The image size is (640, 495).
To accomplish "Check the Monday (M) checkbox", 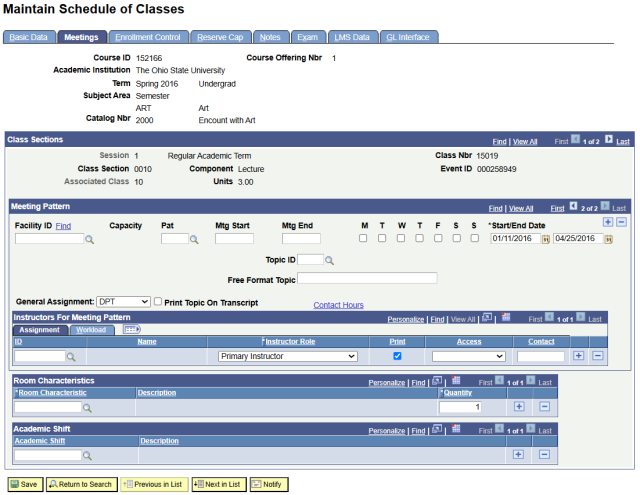I will pyautogui.click(x=363, y=238).
